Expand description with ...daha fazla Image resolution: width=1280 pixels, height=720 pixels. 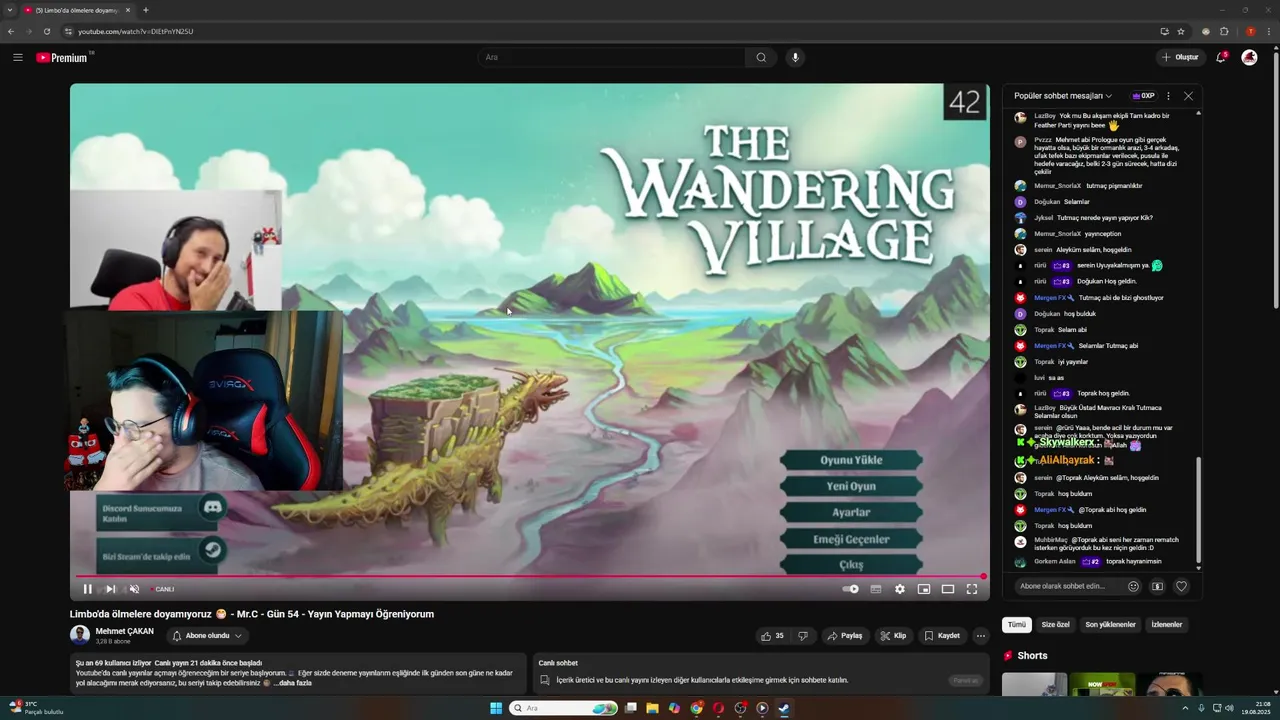[x=292, y=683]
